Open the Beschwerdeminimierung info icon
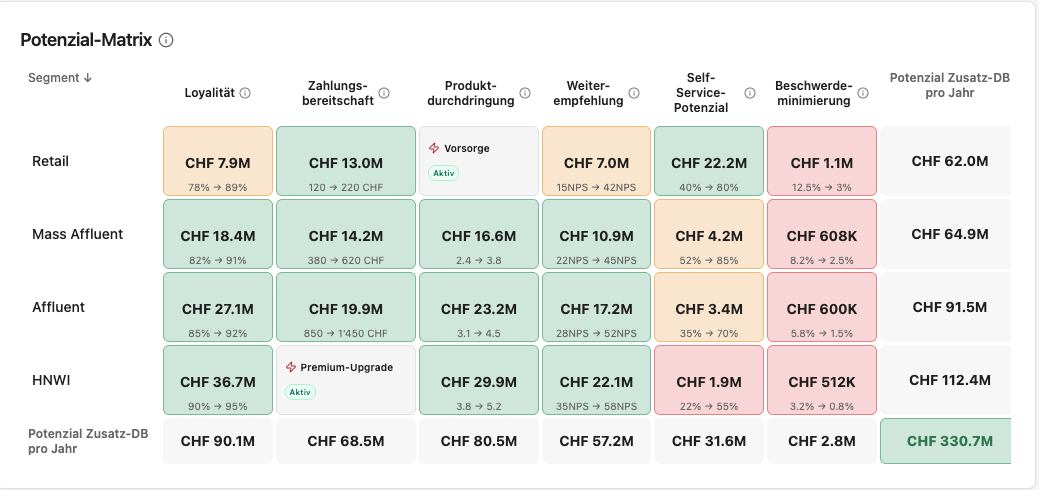 [x=863, y=93]
